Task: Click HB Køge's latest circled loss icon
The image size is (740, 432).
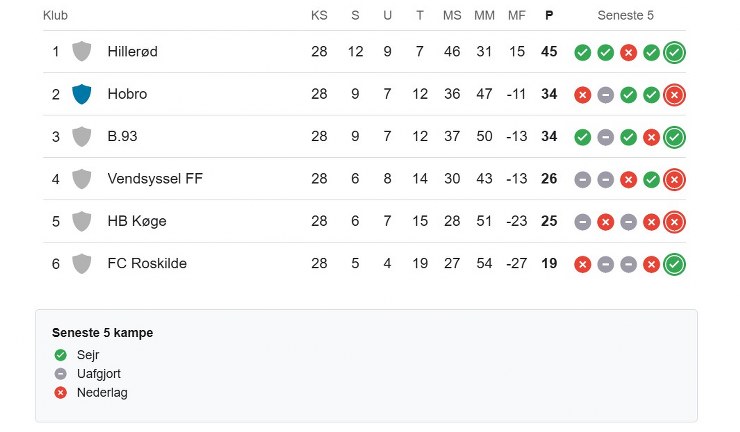Action: click(x=675, y=222)
